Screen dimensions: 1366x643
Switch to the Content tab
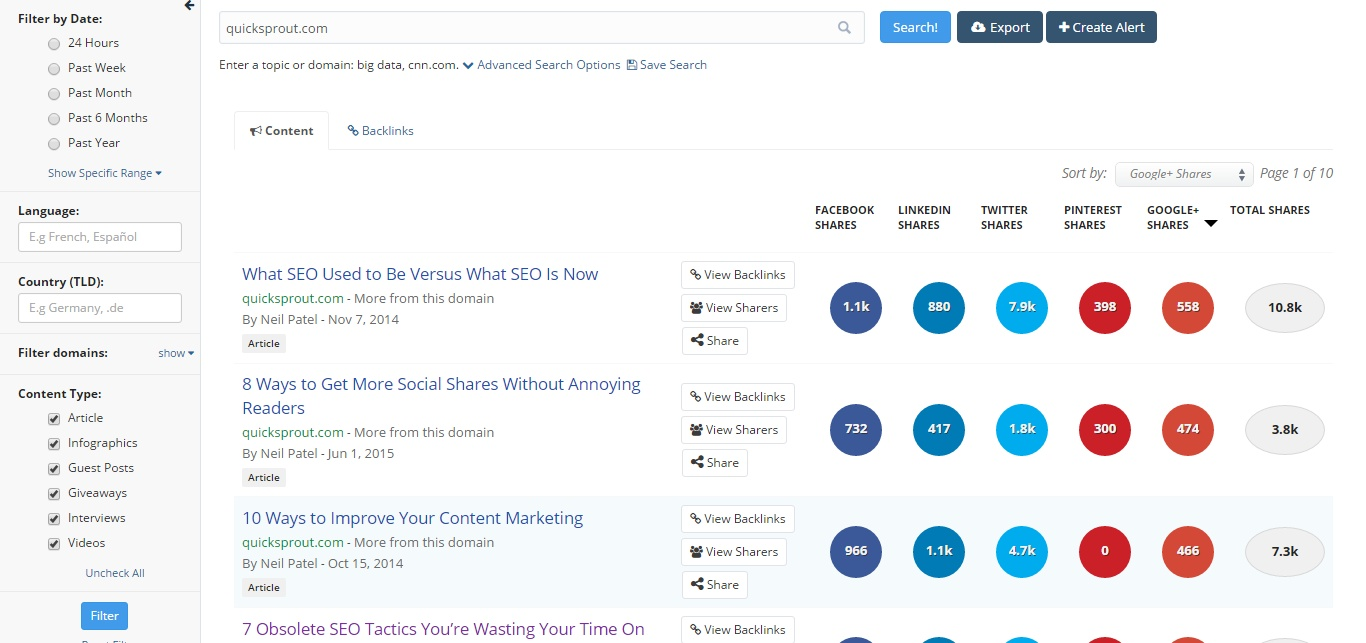tap(281, 131)
